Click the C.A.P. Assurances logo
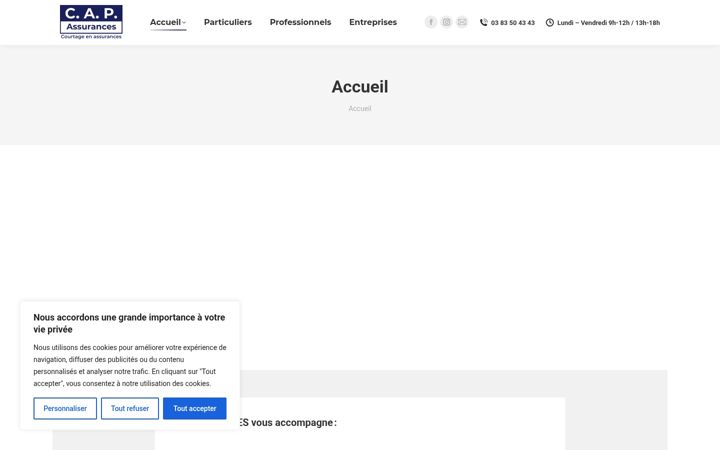This screenshot has height=450, width=720. click(x=91, y=22)
